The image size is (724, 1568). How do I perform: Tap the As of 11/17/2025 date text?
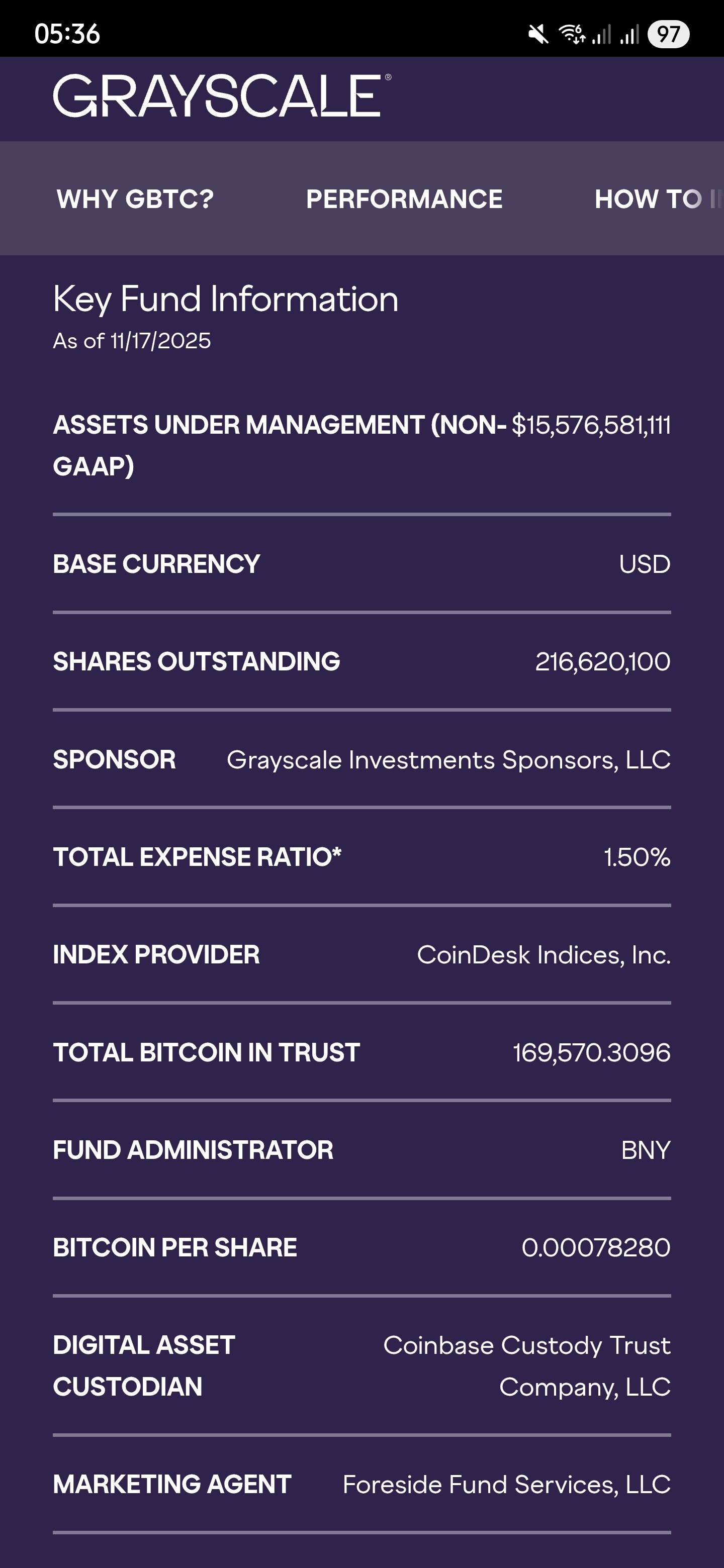pyautogui.click(x=132, y=341)
